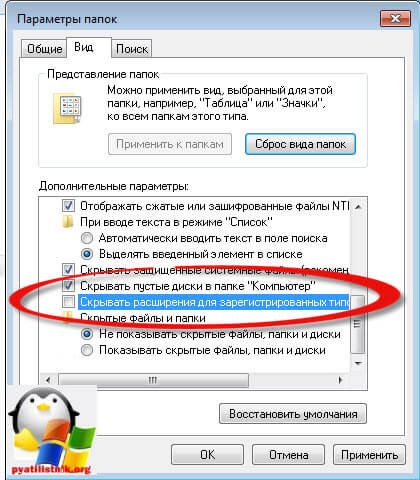The height and width of the screenshot is (480, 420).
Task: Click the 'Сброс вида папок' button
Action: coord(300,144)
